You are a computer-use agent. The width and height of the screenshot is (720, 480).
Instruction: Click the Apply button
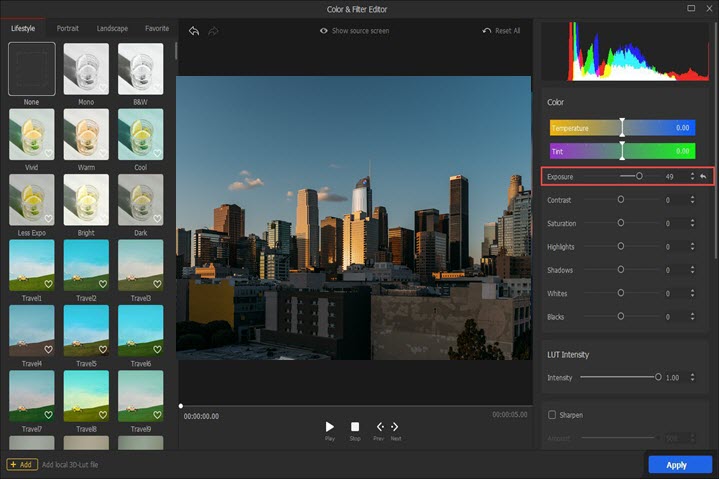point(680,465)
